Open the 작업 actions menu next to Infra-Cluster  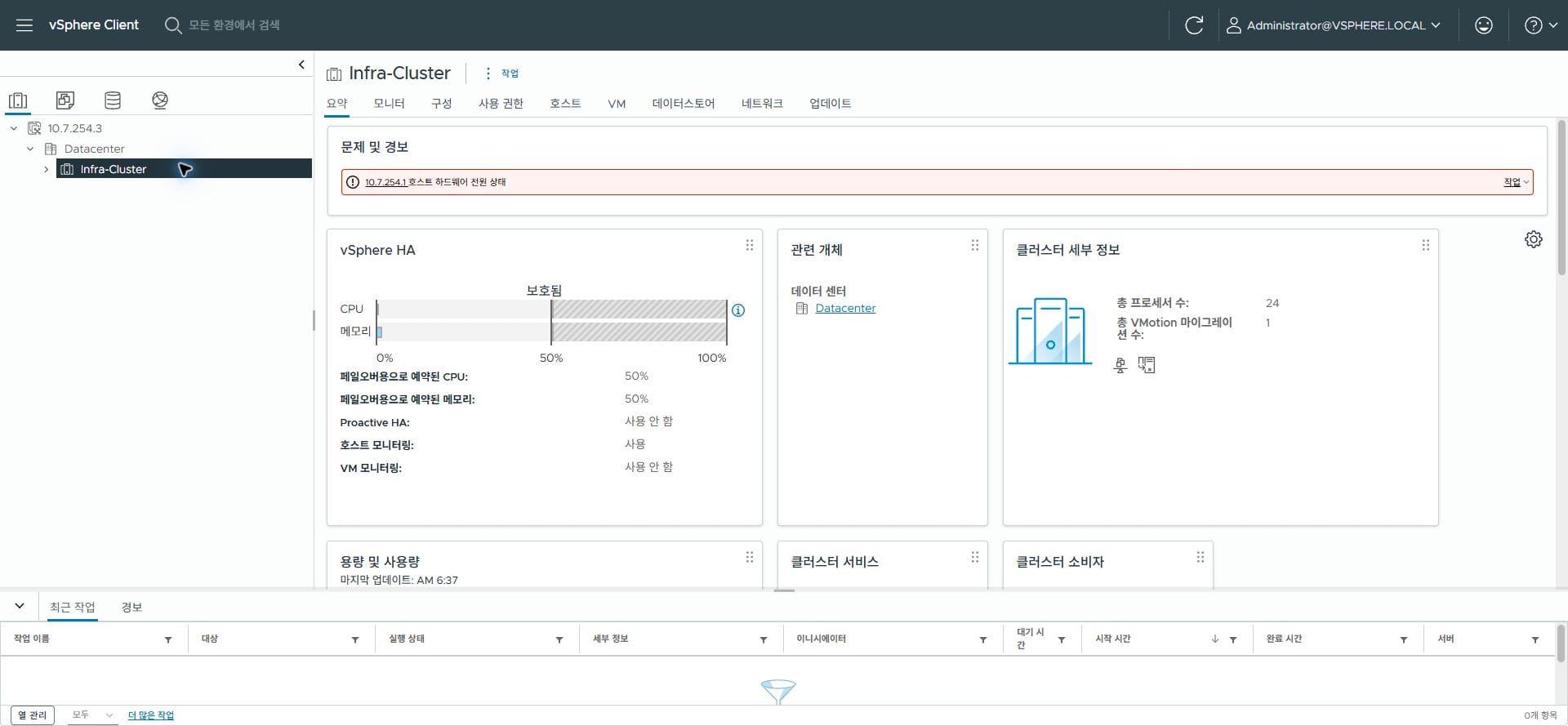pyautogui.click(x=502, y=73)
